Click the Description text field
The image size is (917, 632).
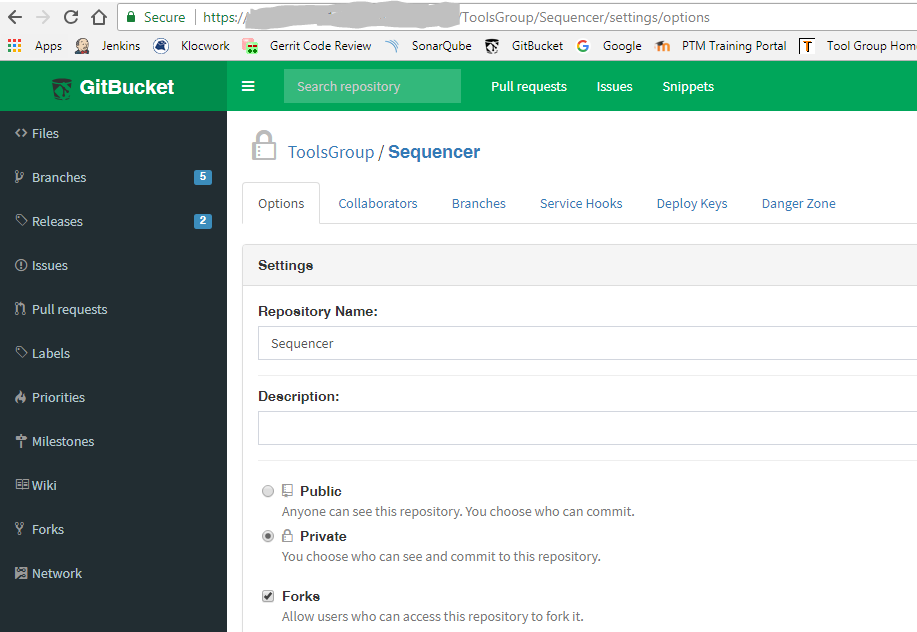(x=580, y=428)
